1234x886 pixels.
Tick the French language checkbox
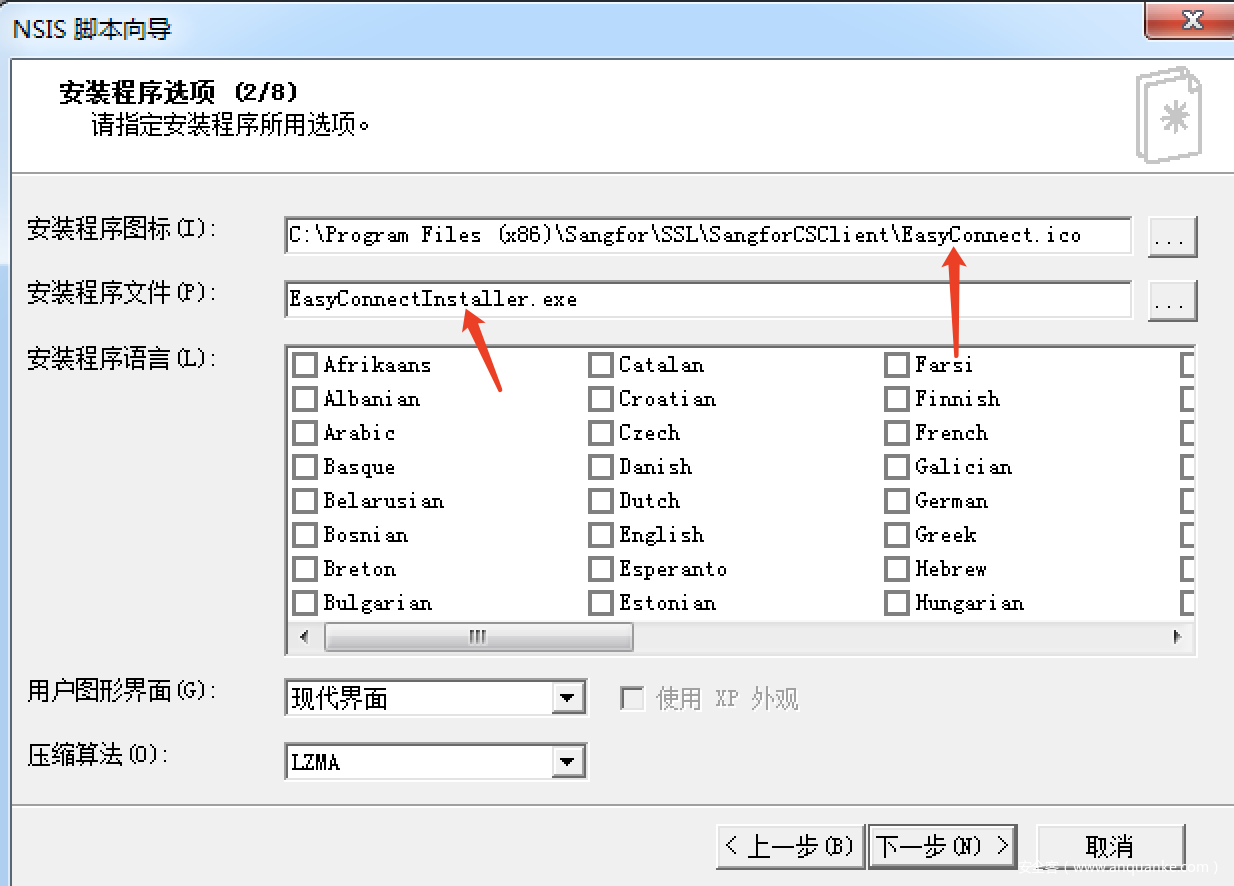tap(897, 433)
